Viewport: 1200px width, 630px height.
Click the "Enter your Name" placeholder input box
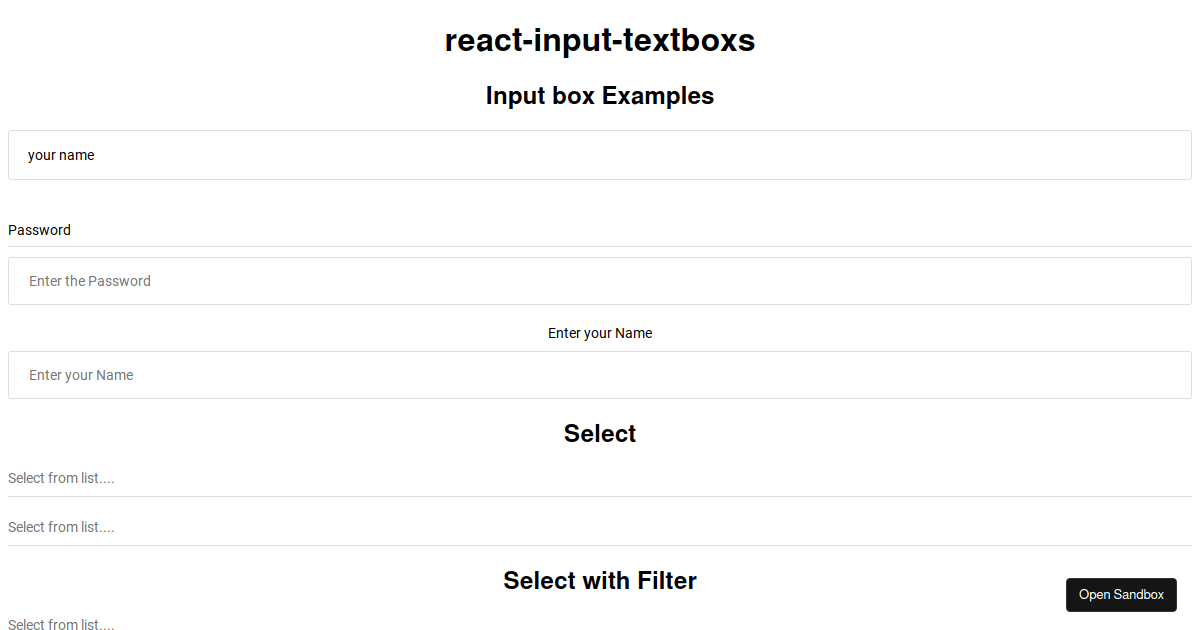click(599, 375)
